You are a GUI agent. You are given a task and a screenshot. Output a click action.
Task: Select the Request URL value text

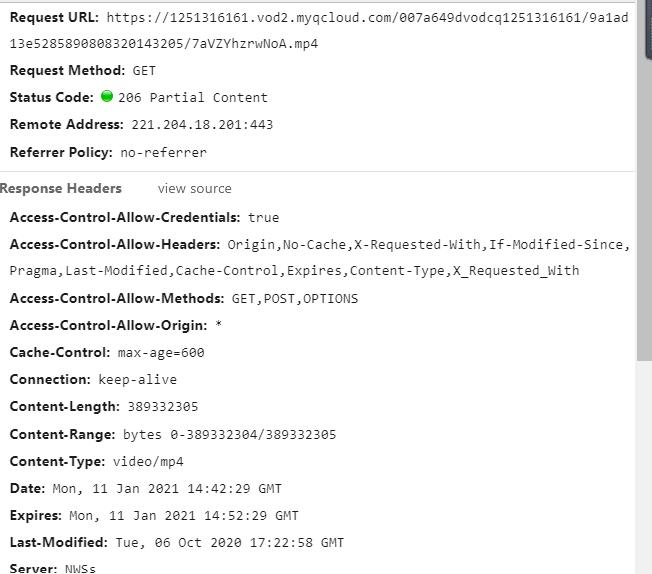tap(319, 30)
